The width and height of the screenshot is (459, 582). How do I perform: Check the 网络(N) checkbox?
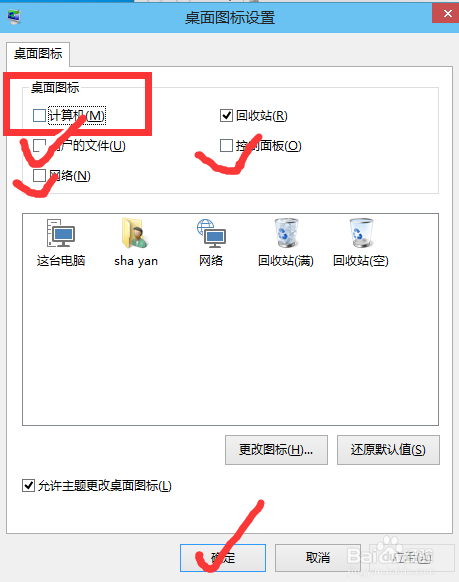[39, 175]
